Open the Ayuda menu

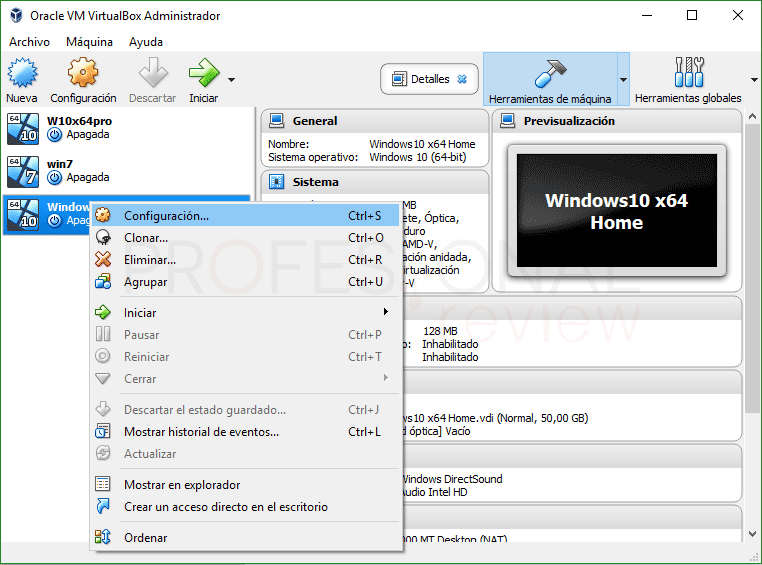146,42
